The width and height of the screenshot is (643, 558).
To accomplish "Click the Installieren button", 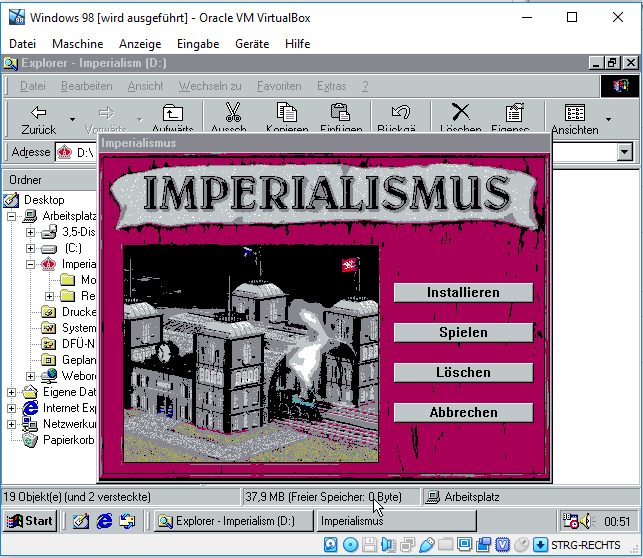I will (463, 293).
